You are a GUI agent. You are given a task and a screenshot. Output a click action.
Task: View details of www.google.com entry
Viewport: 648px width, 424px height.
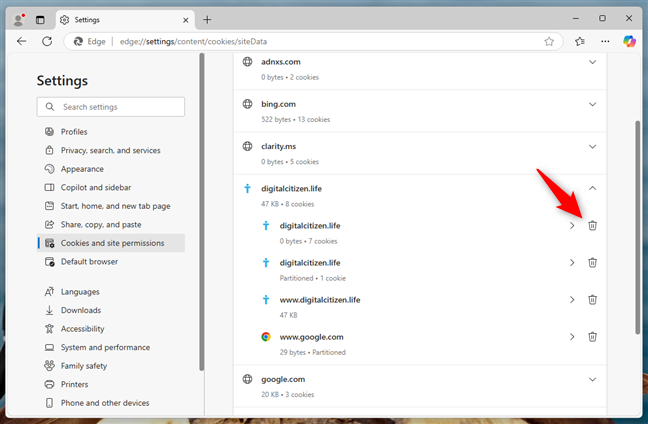click(572, 337)
